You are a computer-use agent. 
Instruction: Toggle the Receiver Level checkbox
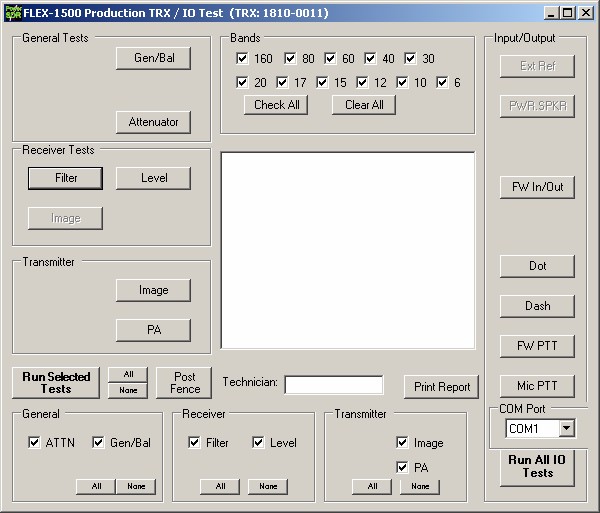(258, 443)
